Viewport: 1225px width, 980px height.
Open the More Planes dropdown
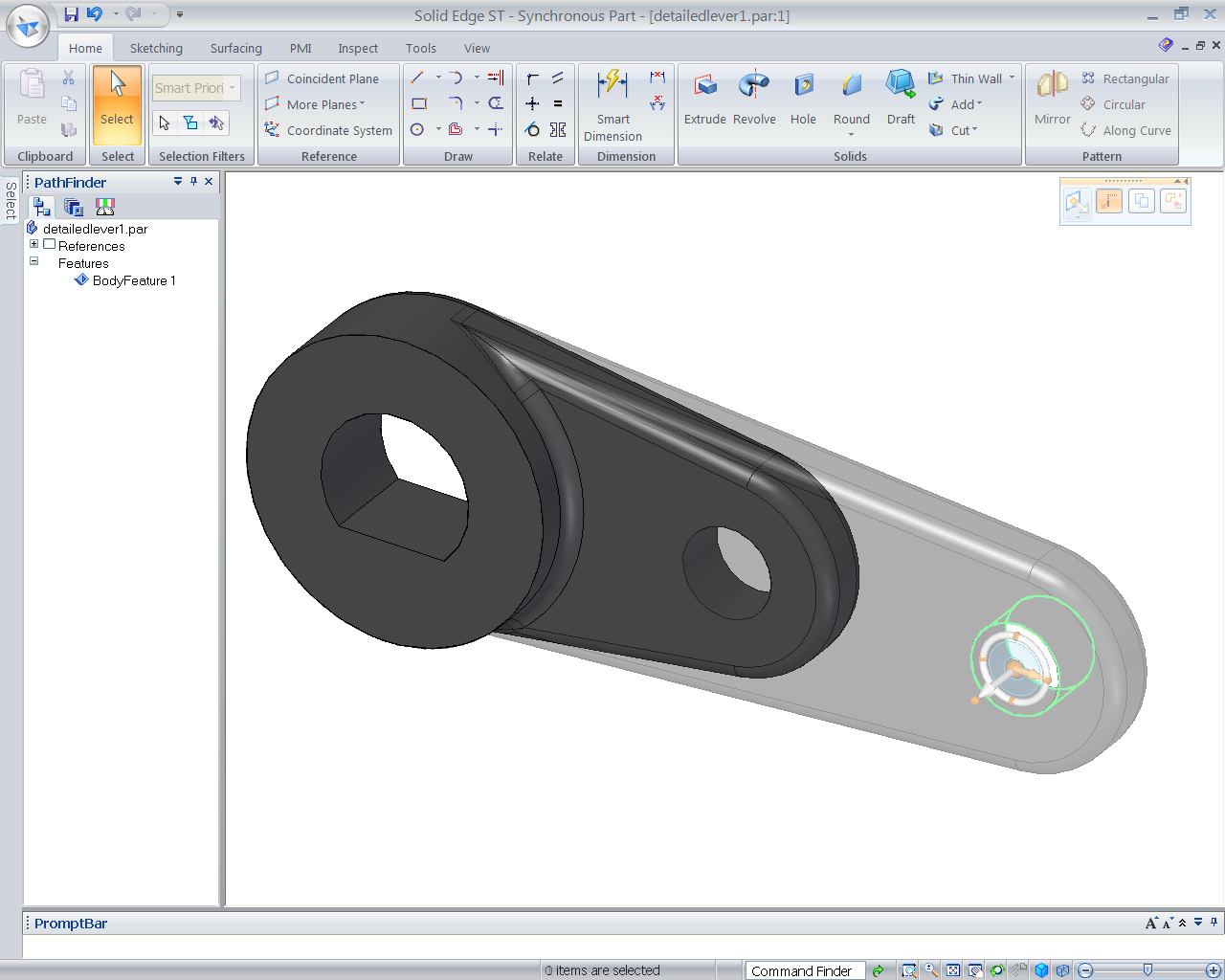pyautogui.click(x=325, y=104)
